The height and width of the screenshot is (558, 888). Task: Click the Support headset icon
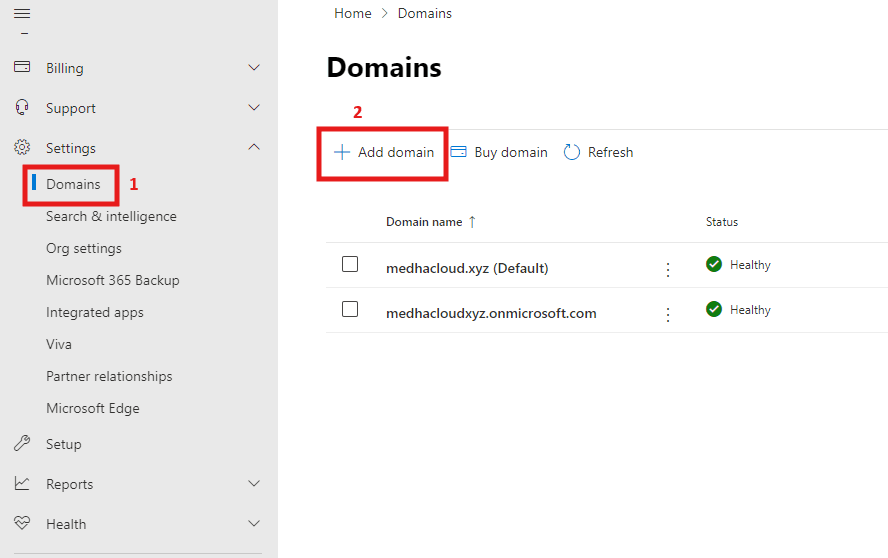point(22,108)
